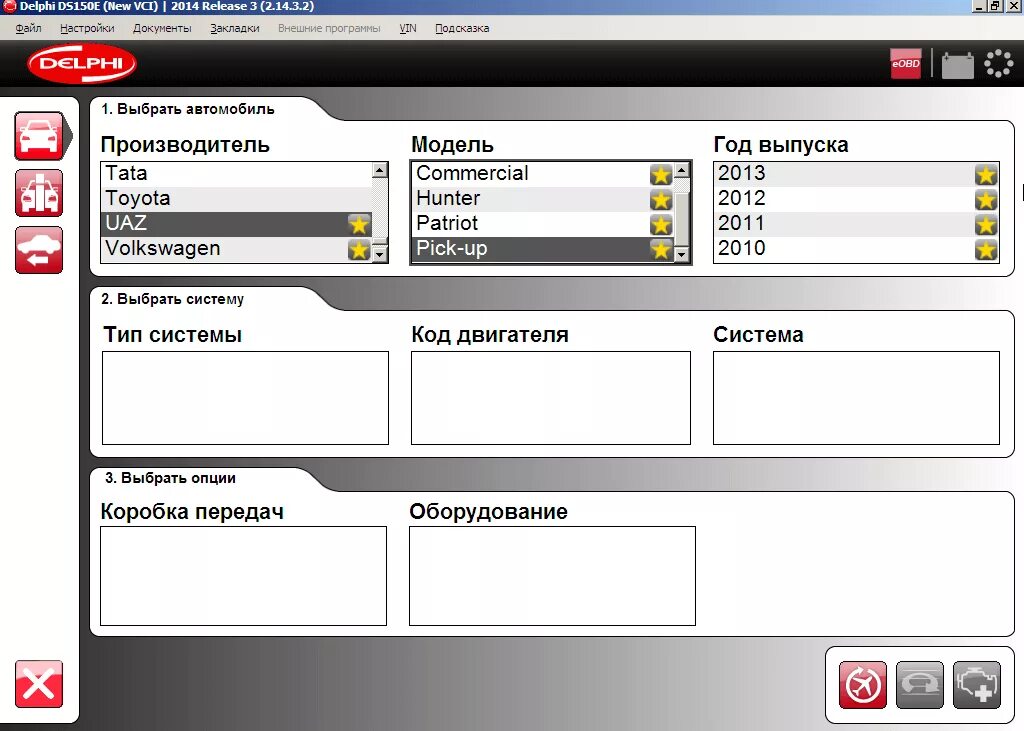Select Volkswagen manufacturer row
The height and width of the screenshot is (731, 1024).
236,249
